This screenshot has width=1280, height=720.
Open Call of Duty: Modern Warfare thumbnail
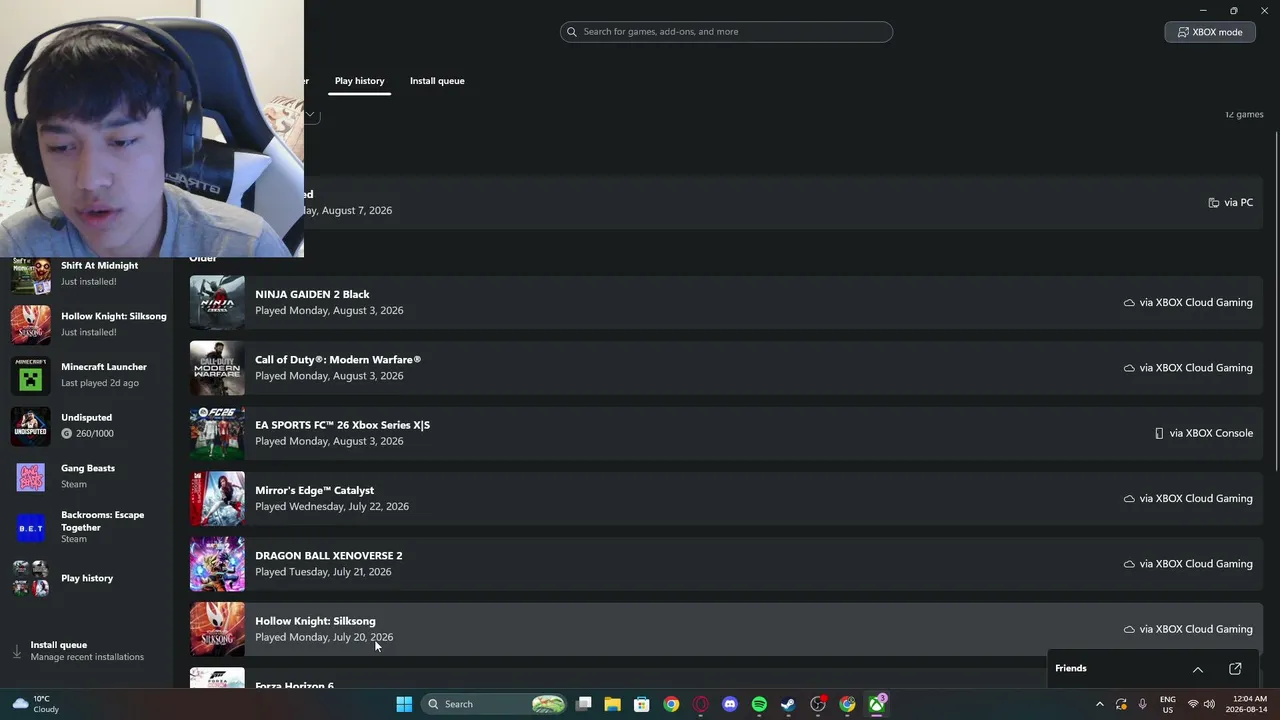(217, 368)
